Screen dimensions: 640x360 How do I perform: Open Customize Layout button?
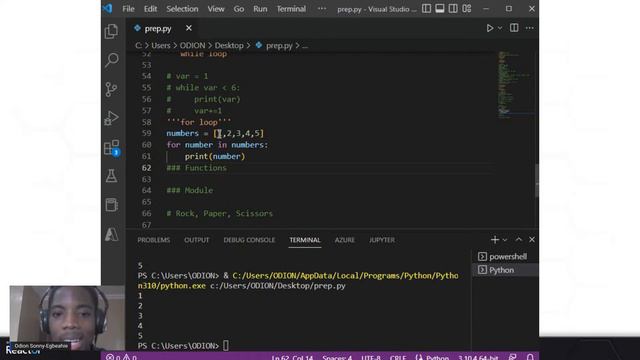467,9
